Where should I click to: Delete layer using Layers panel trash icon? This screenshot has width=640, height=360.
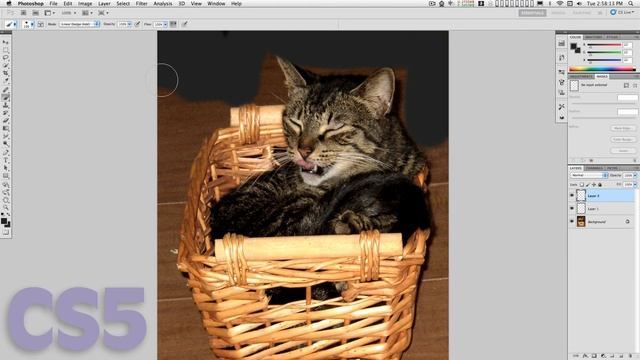[x=631, y=356]
